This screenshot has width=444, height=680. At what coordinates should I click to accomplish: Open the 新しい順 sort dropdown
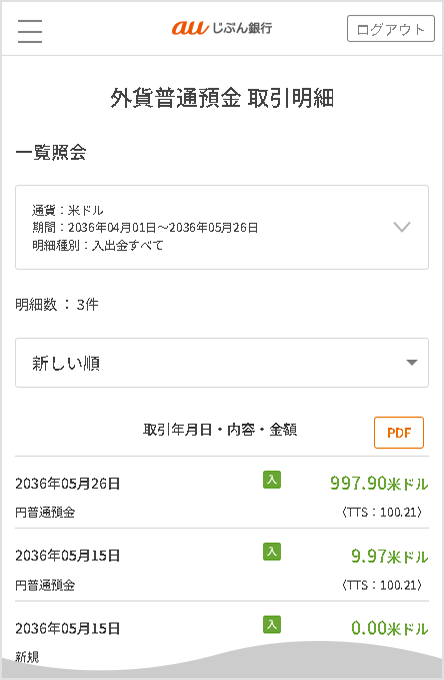tap(222, 363)
